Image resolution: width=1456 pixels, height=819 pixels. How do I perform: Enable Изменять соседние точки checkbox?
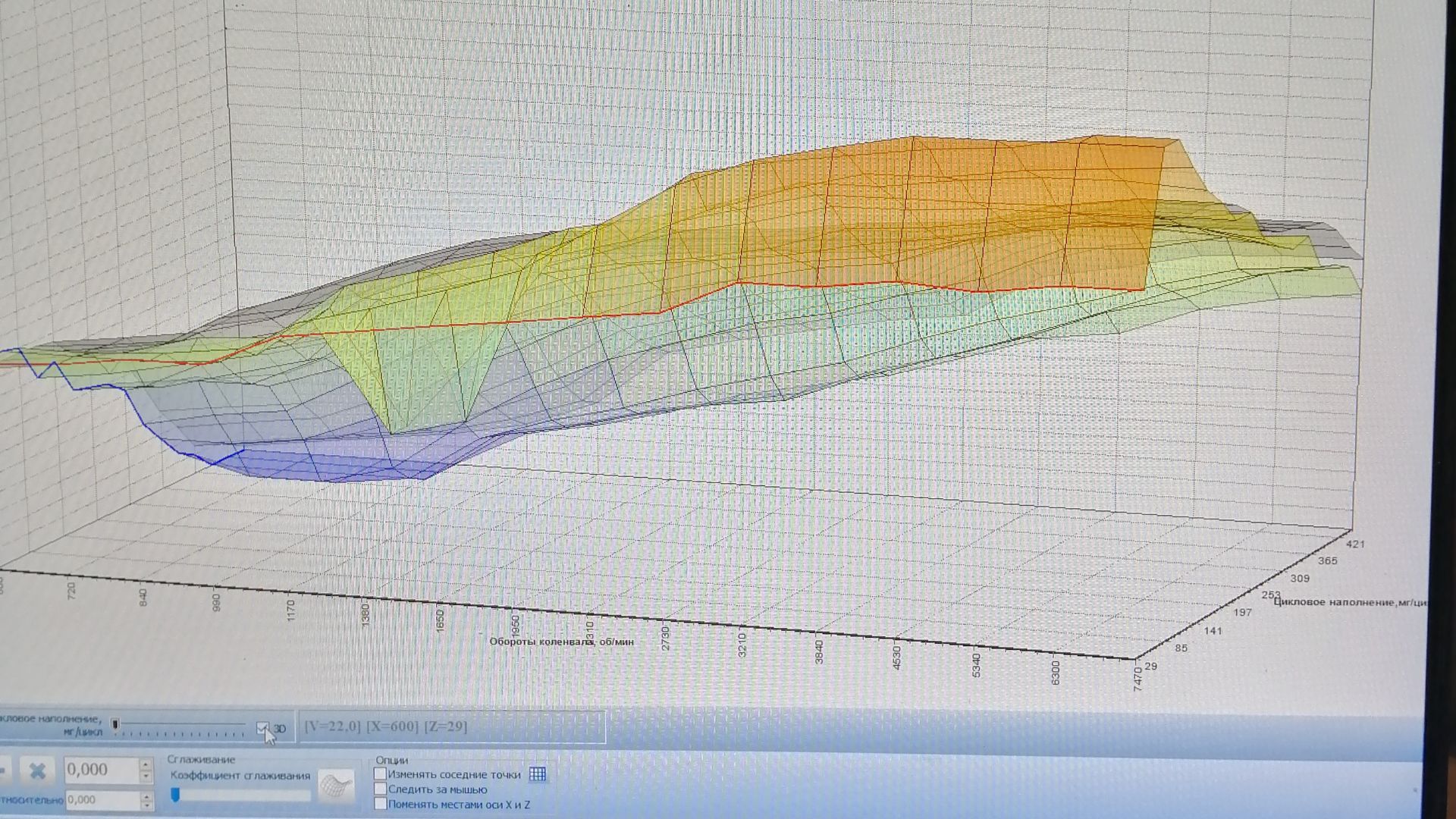[x=381, y=774]
